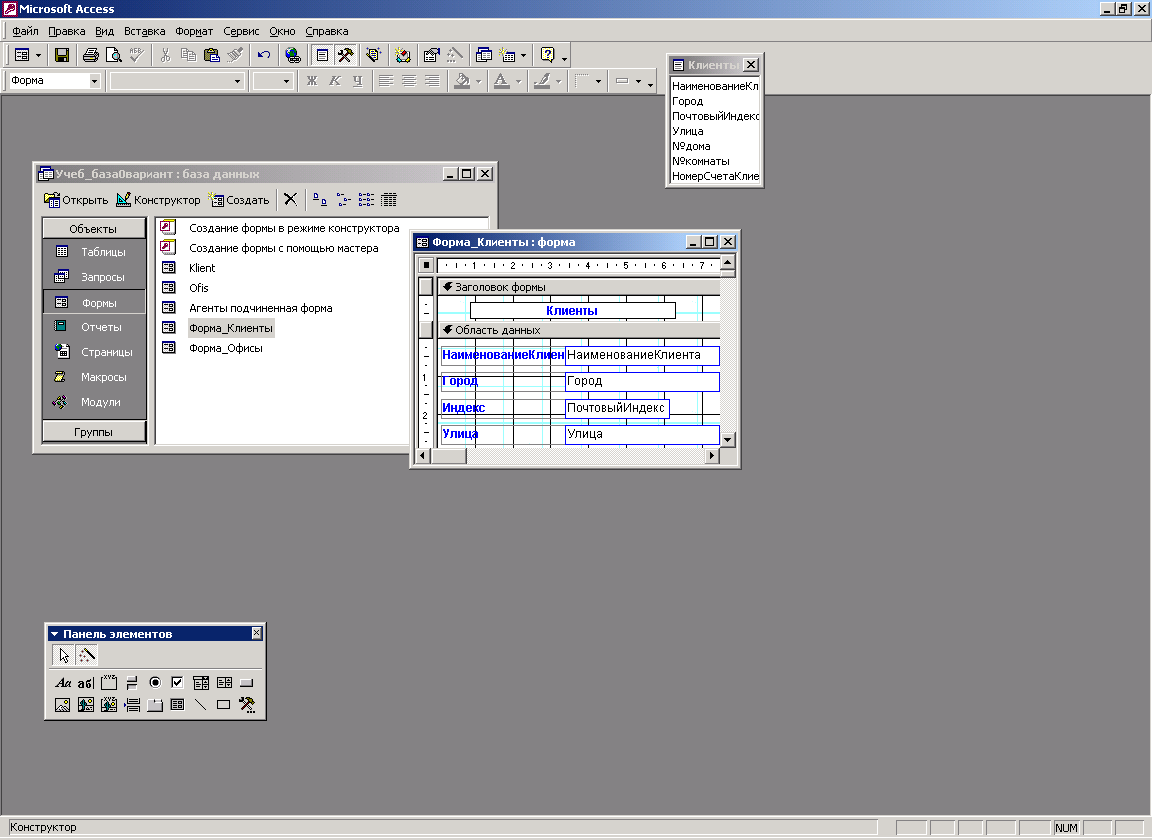This screenshot has width=1152, height=840.
Task: Open Print Preview from the toolbar
Action: pyautogui.click(x=113, y=55)
